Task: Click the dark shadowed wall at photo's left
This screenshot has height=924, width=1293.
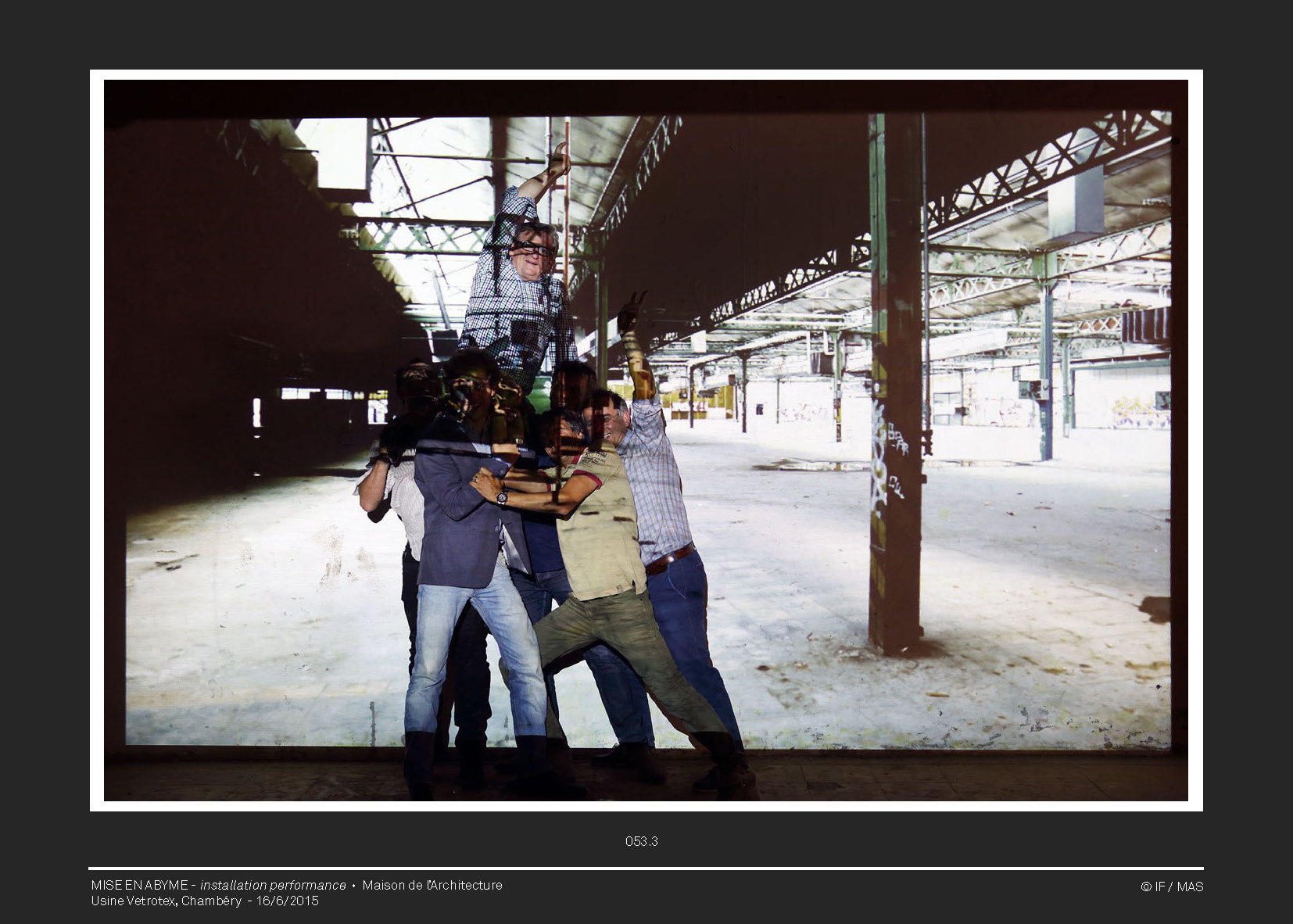Action: point(195,313)
